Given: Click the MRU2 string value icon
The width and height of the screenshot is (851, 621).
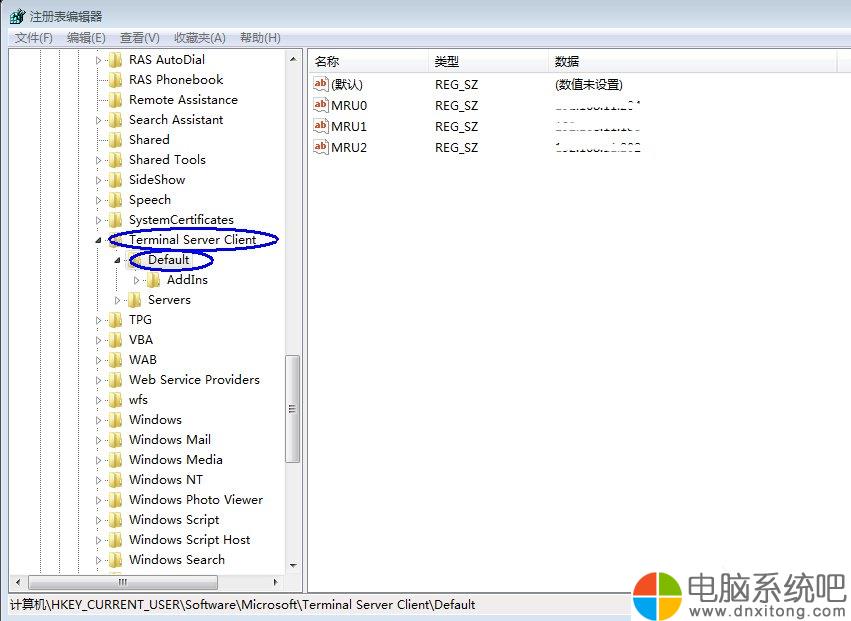Looking at the screenshot, I should 321,147.
